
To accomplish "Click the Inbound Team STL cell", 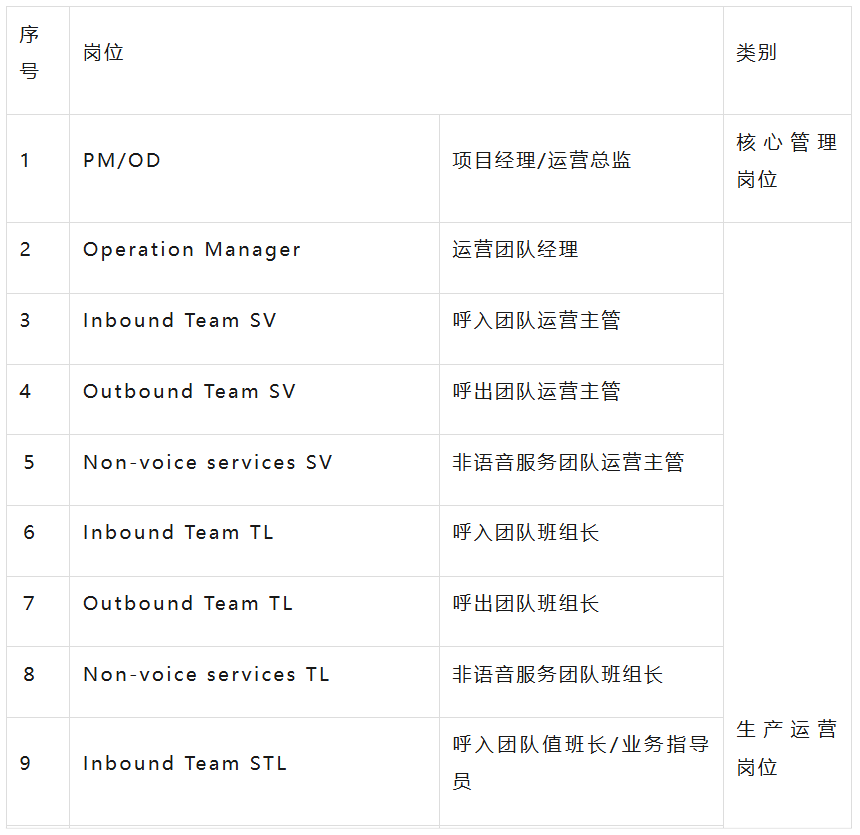I will 254,772.
